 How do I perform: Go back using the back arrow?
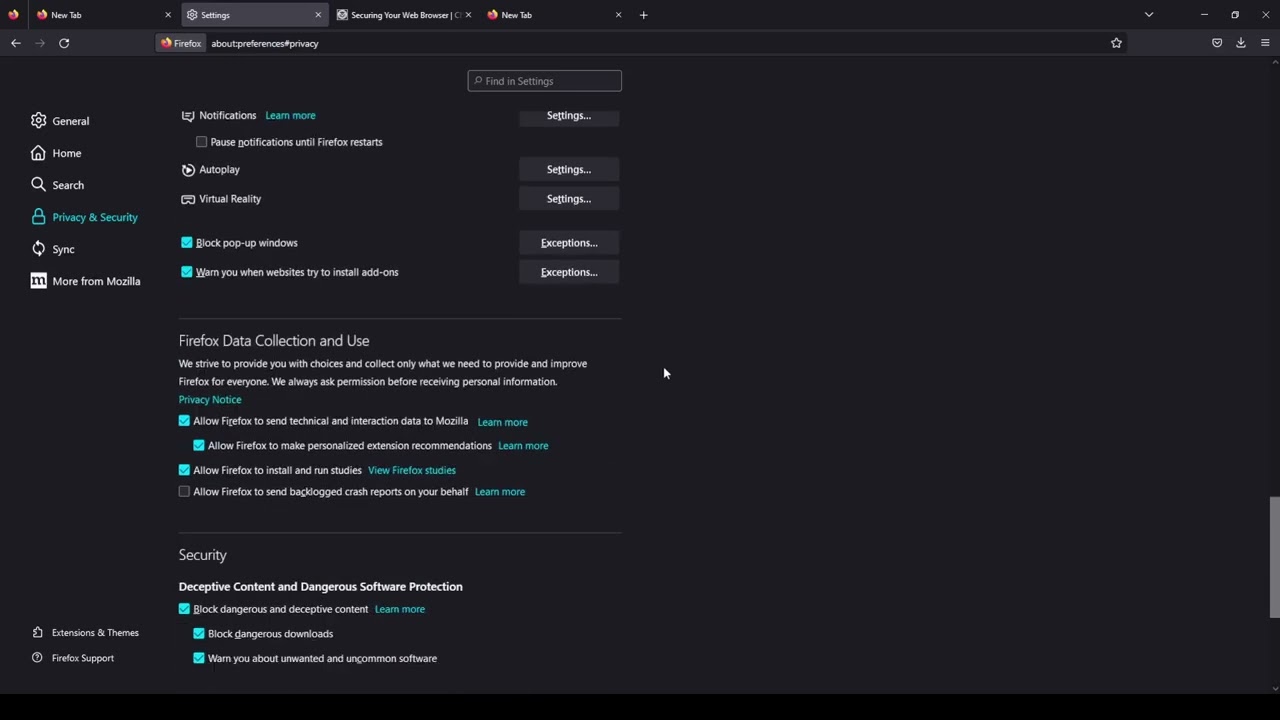tap(16, 43)
